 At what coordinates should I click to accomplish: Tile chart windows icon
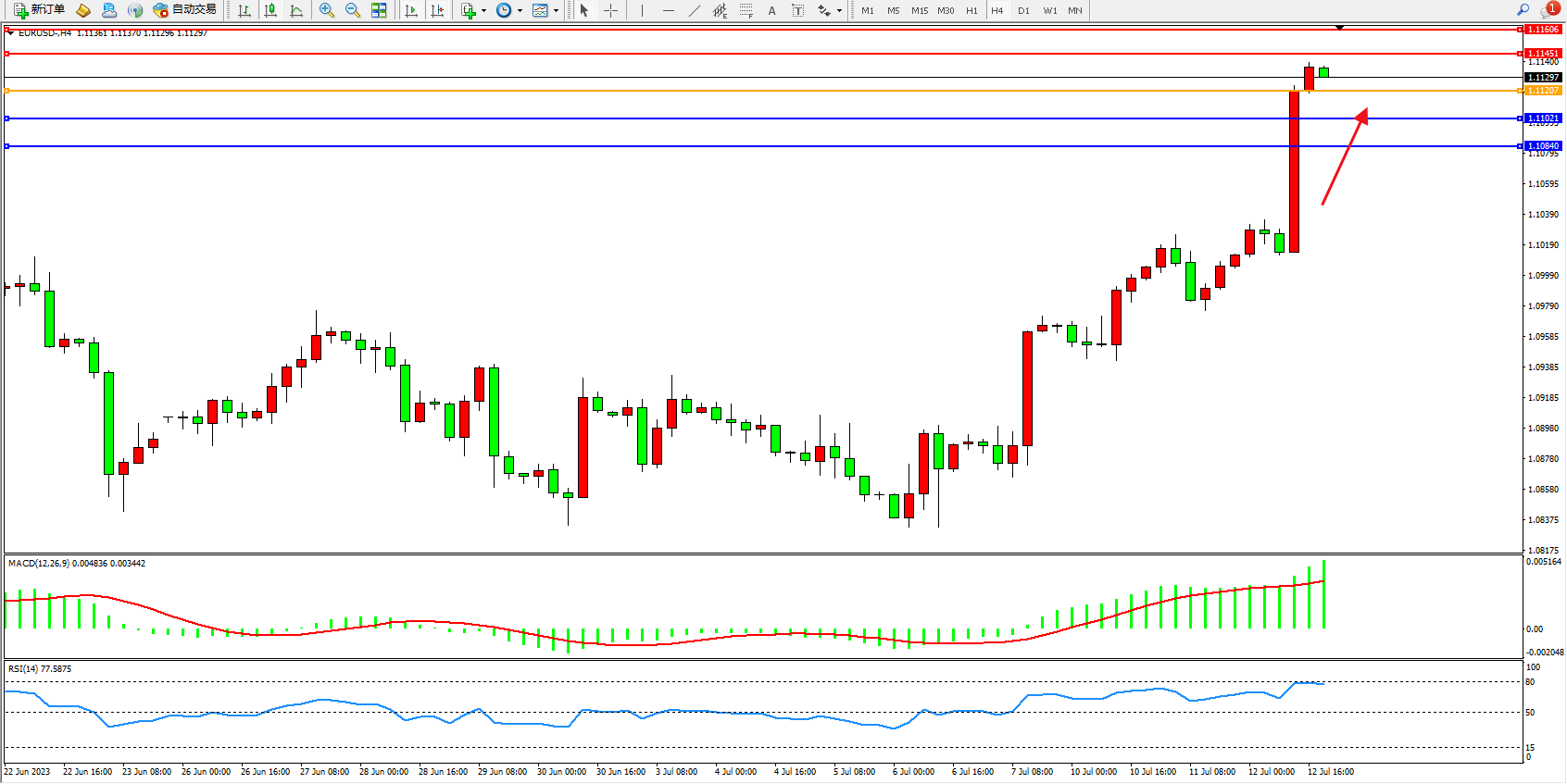(379, 10)
